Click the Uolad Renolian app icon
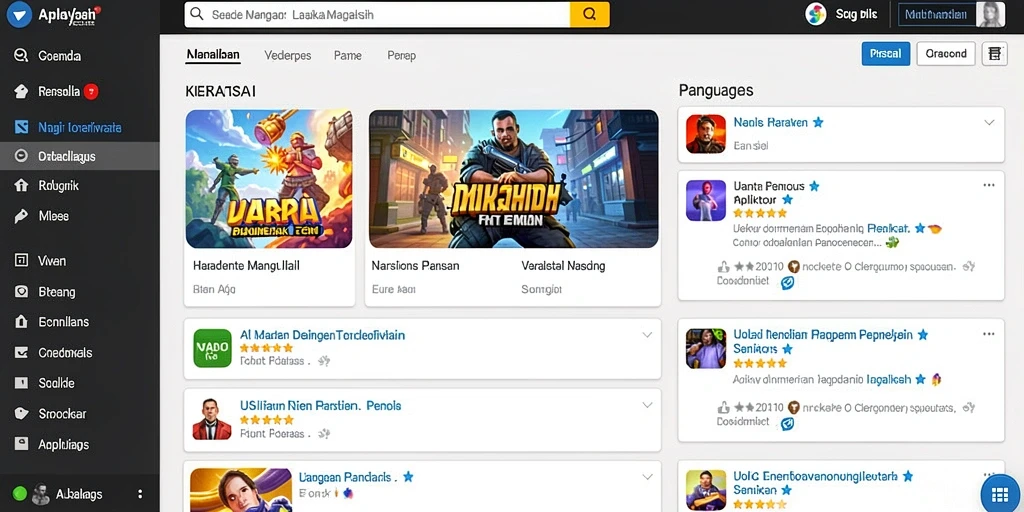 point(706,348)
